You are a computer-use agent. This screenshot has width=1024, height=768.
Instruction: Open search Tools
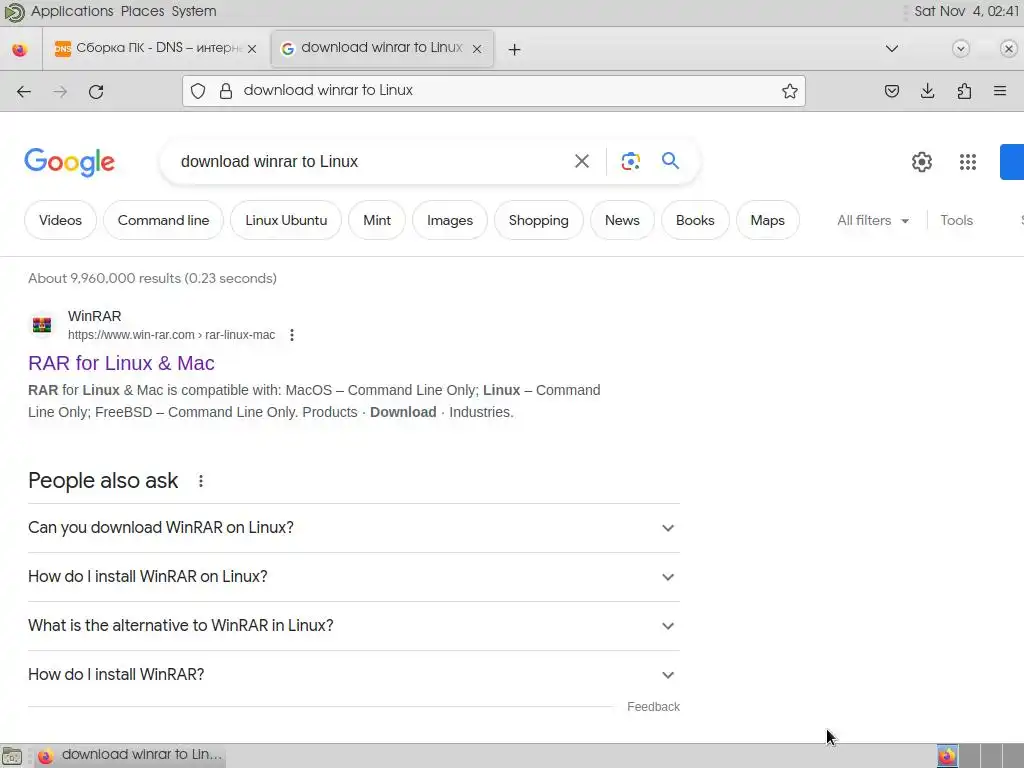[x=956, y=221]
